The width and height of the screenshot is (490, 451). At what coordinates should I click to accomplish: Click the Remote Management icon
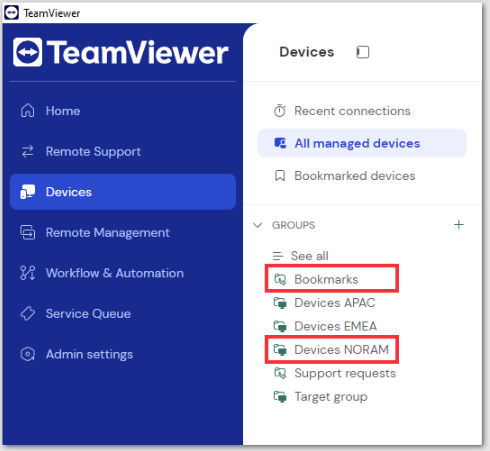coord(27,232)
